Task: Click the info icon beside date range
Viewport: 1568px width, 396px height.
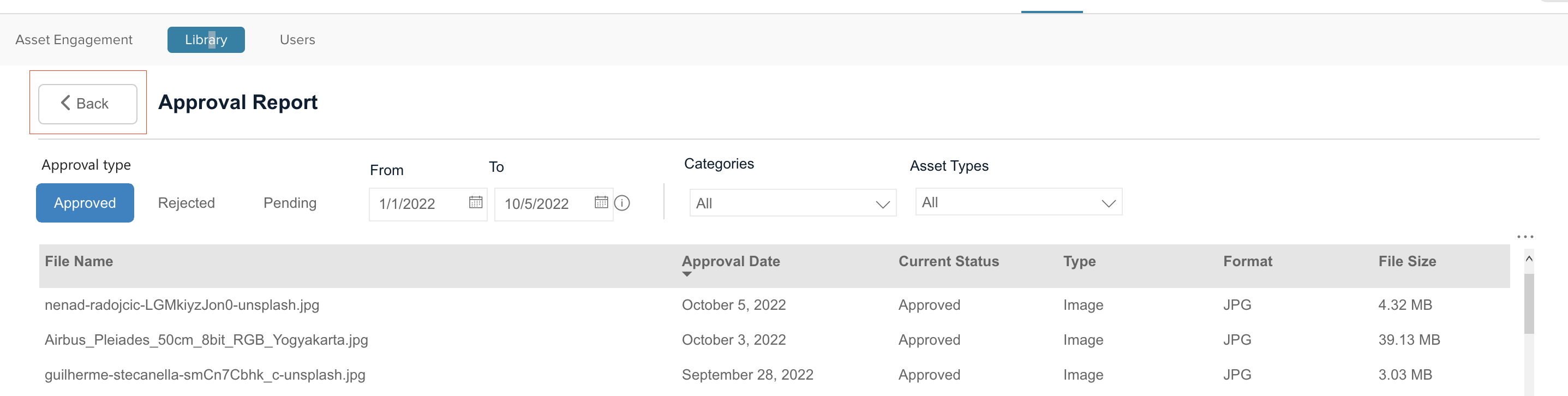Action: pyautogui.click(x=622, y=204)
